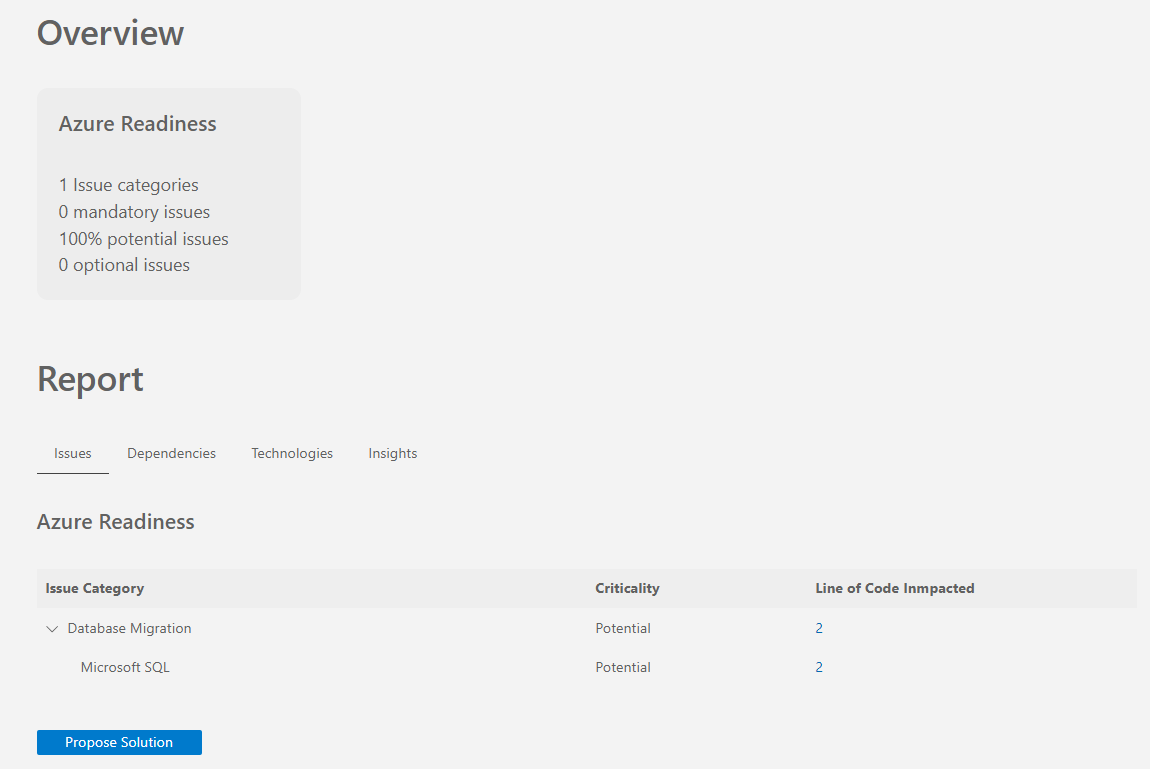Image resolution: width=1150 pixels, height=769 pixels.
Task: Click '0 optional issues' text
Action: tap(124, 265)
